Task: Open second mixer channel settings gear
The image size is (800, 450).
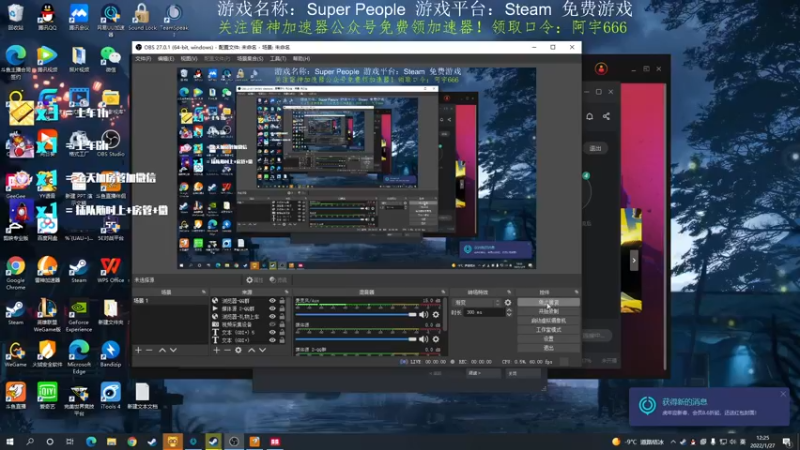Action: [x=436, y=339]
